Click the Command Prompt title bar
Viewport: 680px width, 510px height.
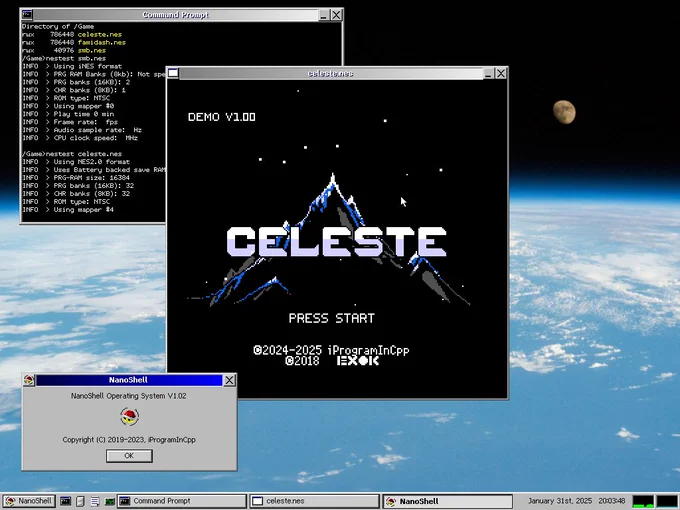coord(176,15)
